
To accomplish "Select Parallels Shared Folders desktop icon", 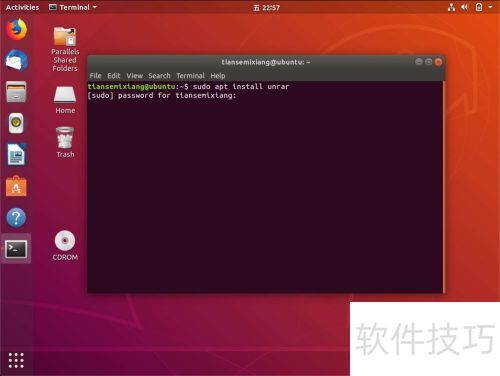I will point(65,49).
